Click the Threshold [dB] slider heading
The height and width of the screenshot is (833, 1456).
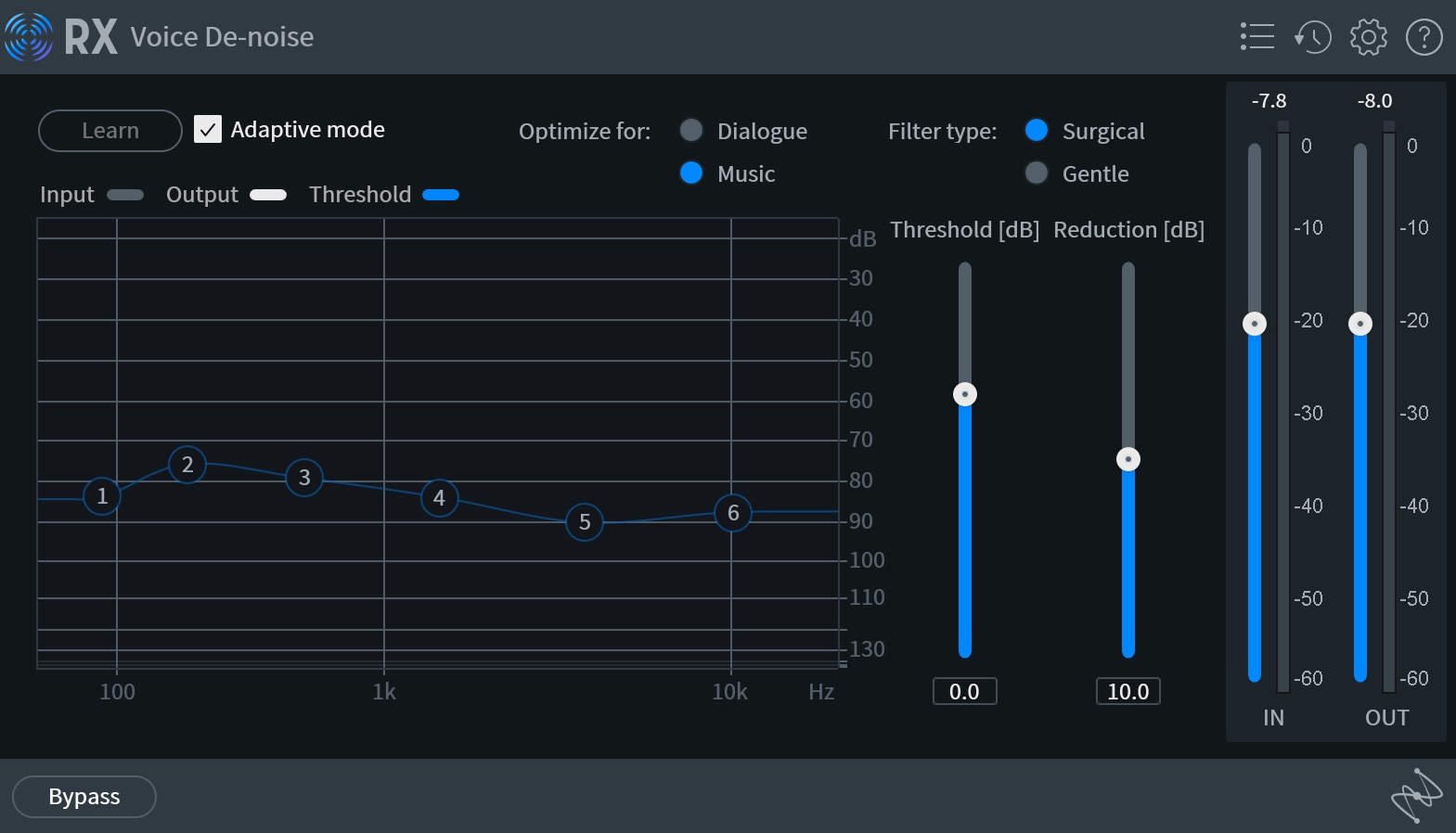[965, 230]
